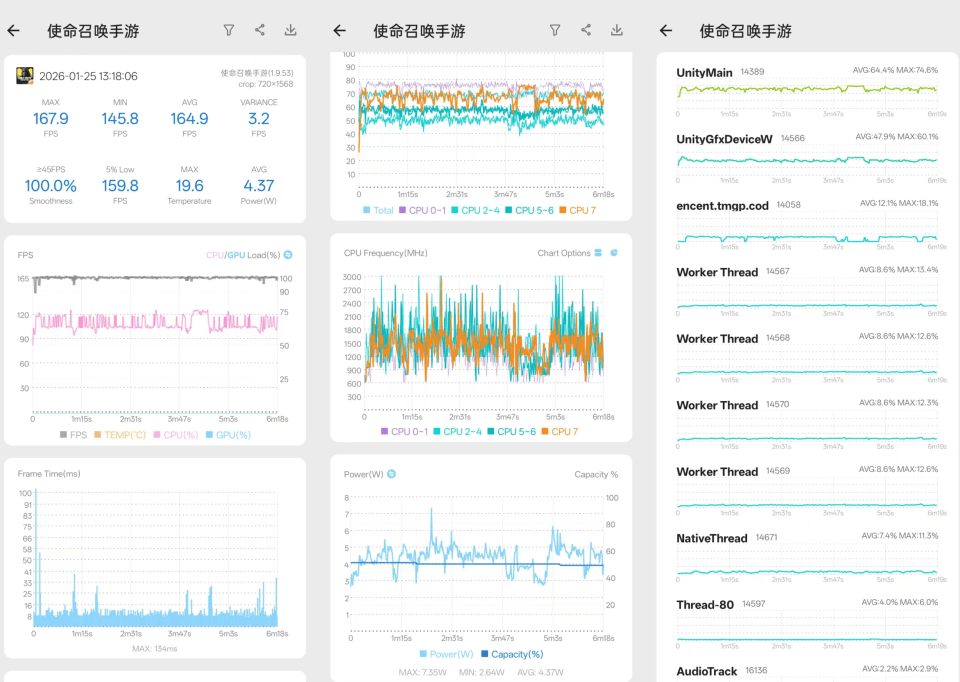Viewport: 960px width, 682px height.
Task: Open filter icon on middle screen
Action: (555, 31)
